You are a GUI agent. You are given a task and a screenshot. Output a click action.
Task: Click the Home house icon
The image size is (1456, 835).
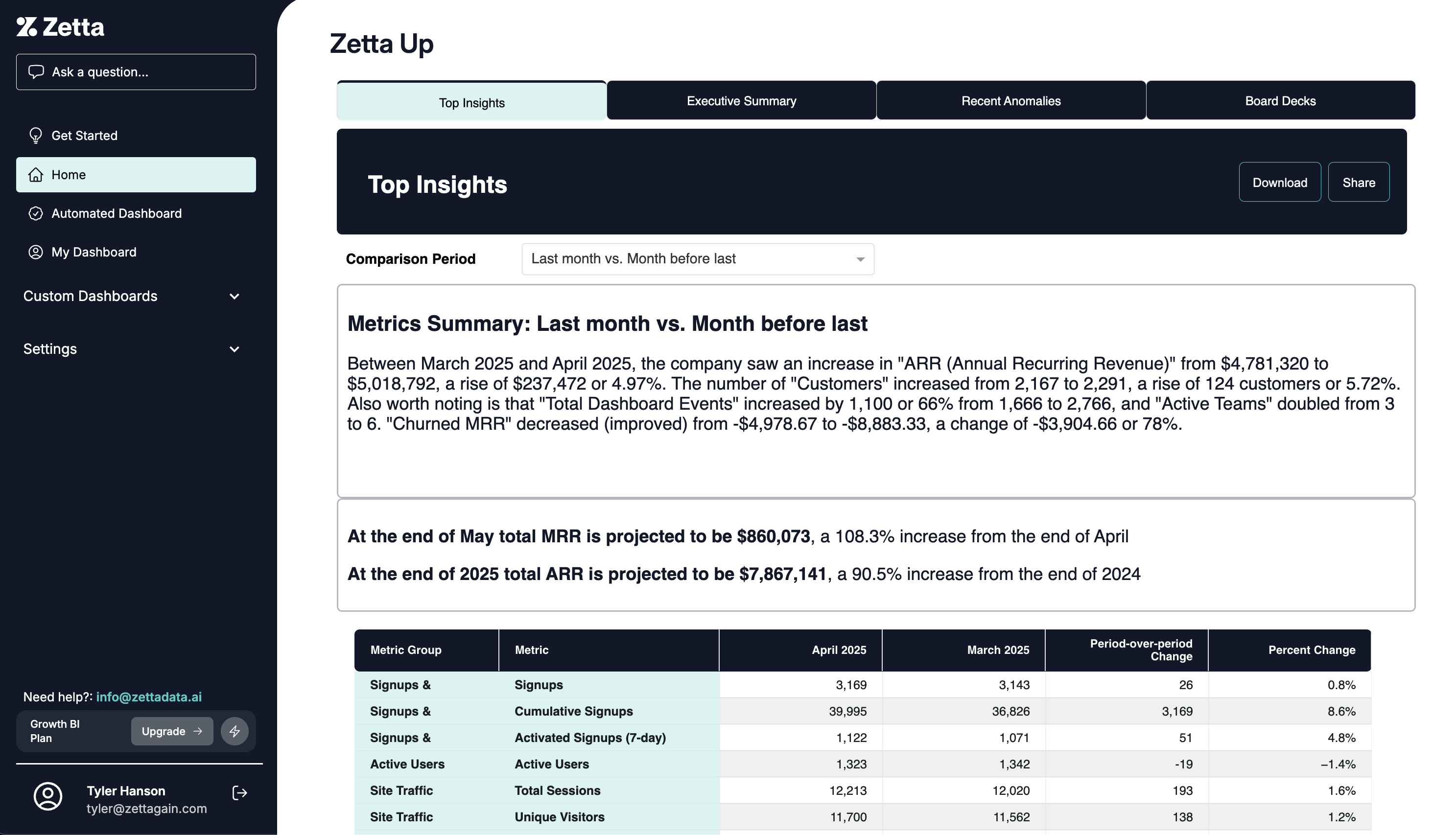coord(36,175)
